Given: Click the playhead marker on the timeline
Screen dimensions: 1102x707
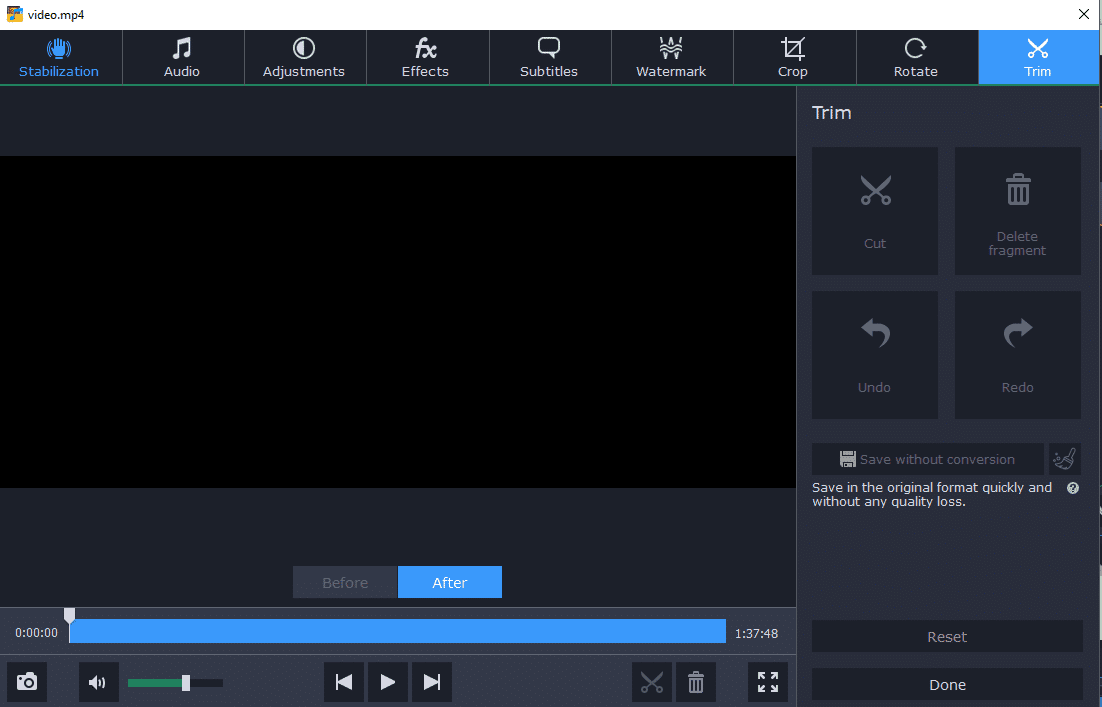Looking at the screenshot, I should 69,615.
